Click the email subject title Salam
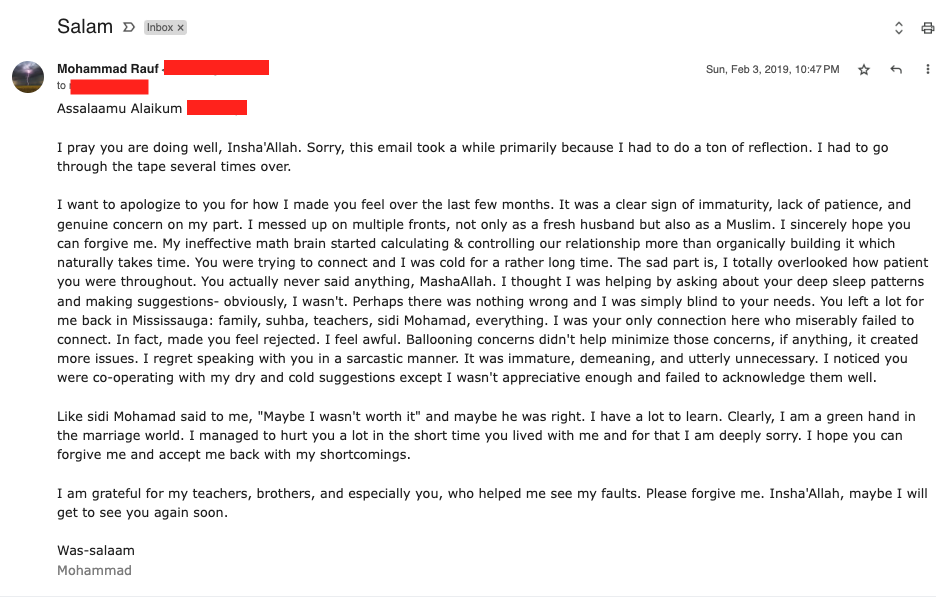Viewport: 945px width, 610px height. (85, 27)
